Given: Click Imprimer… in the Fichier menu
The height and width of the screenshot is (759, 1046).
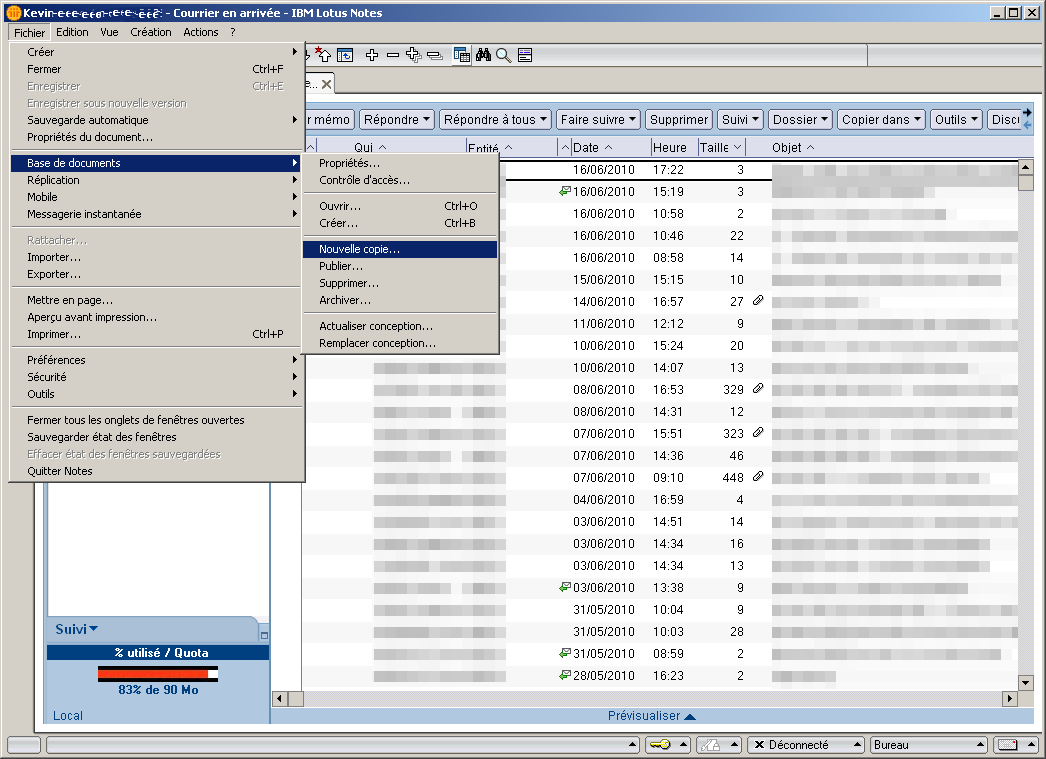Looking at the screenshot, I should click(156, 334).
